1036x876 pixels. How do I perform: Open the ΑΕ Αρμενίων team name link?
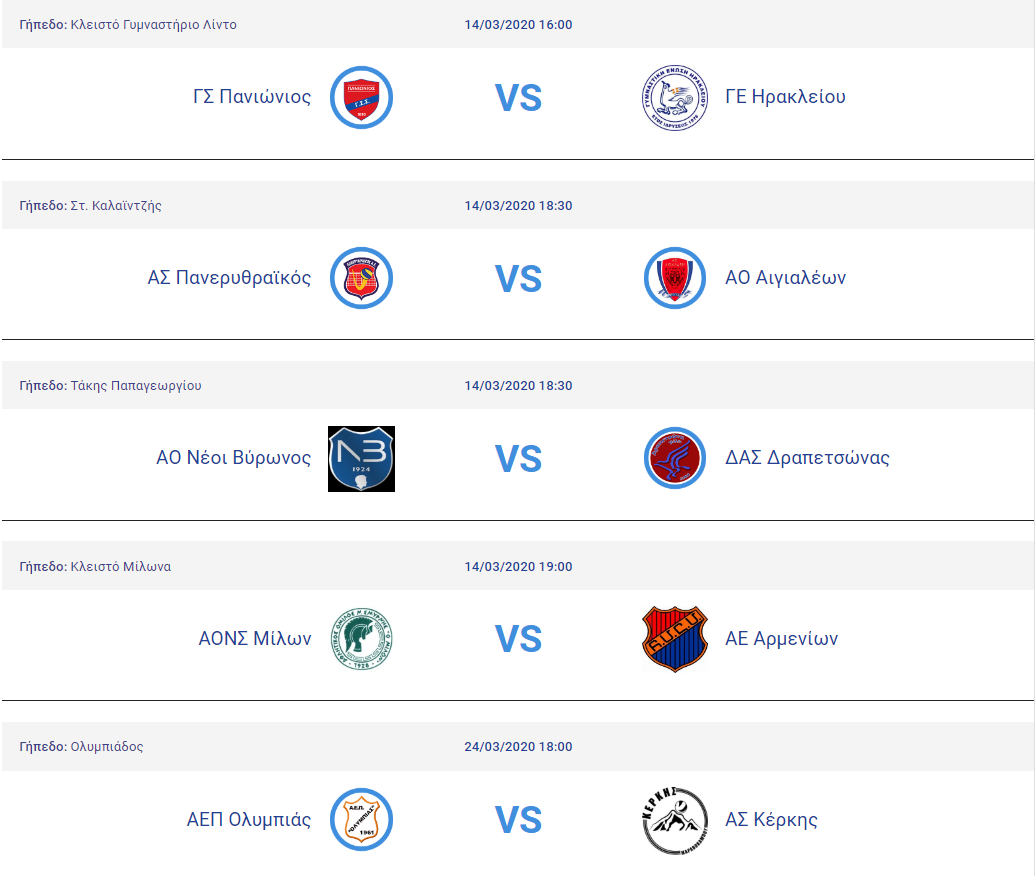click(x=781, y=639)
